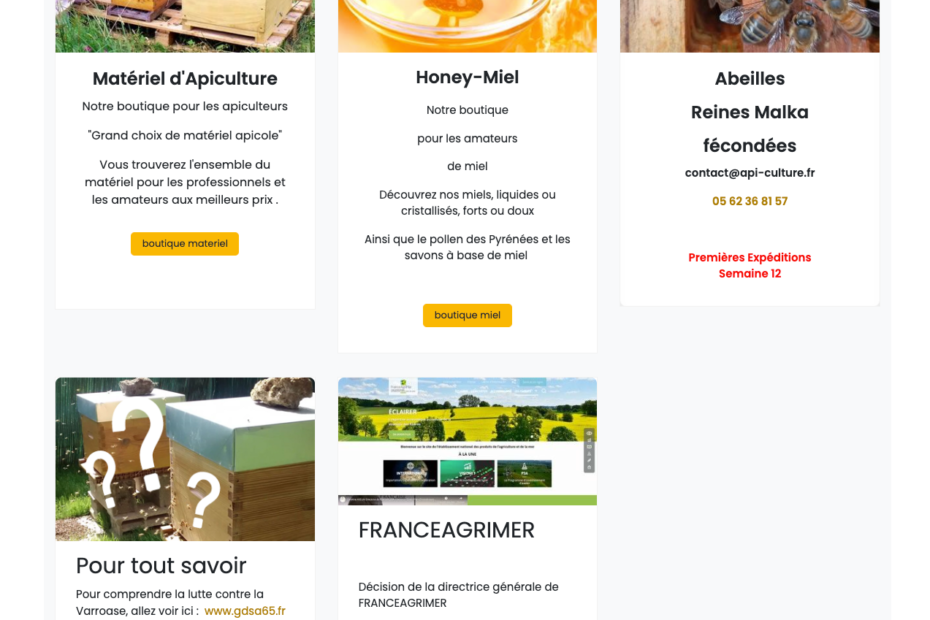The image size is (930, 620).
Task: Click the FranceAgriMer website screenshot image
Action: [x=467, y=441]
